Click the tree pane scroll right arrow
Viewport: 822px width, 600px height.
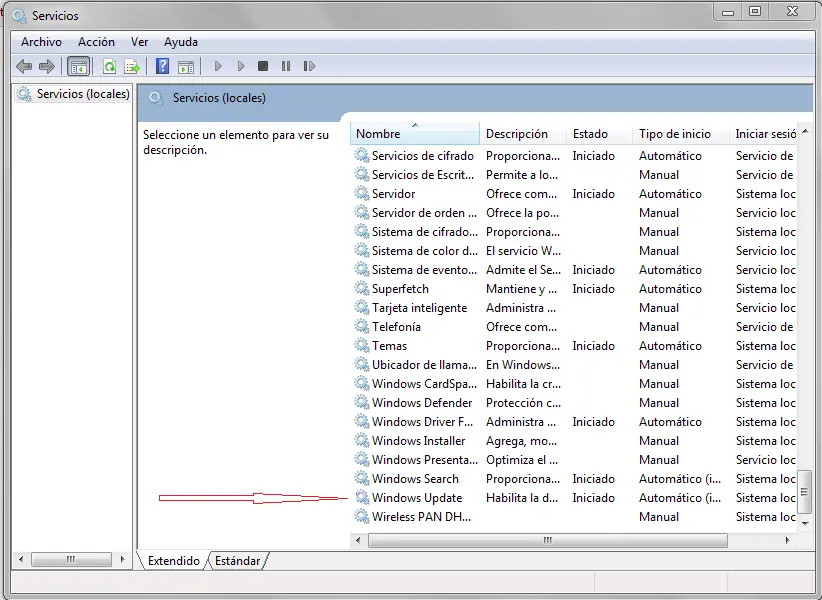pyautogui.click(x=123, y=559)
